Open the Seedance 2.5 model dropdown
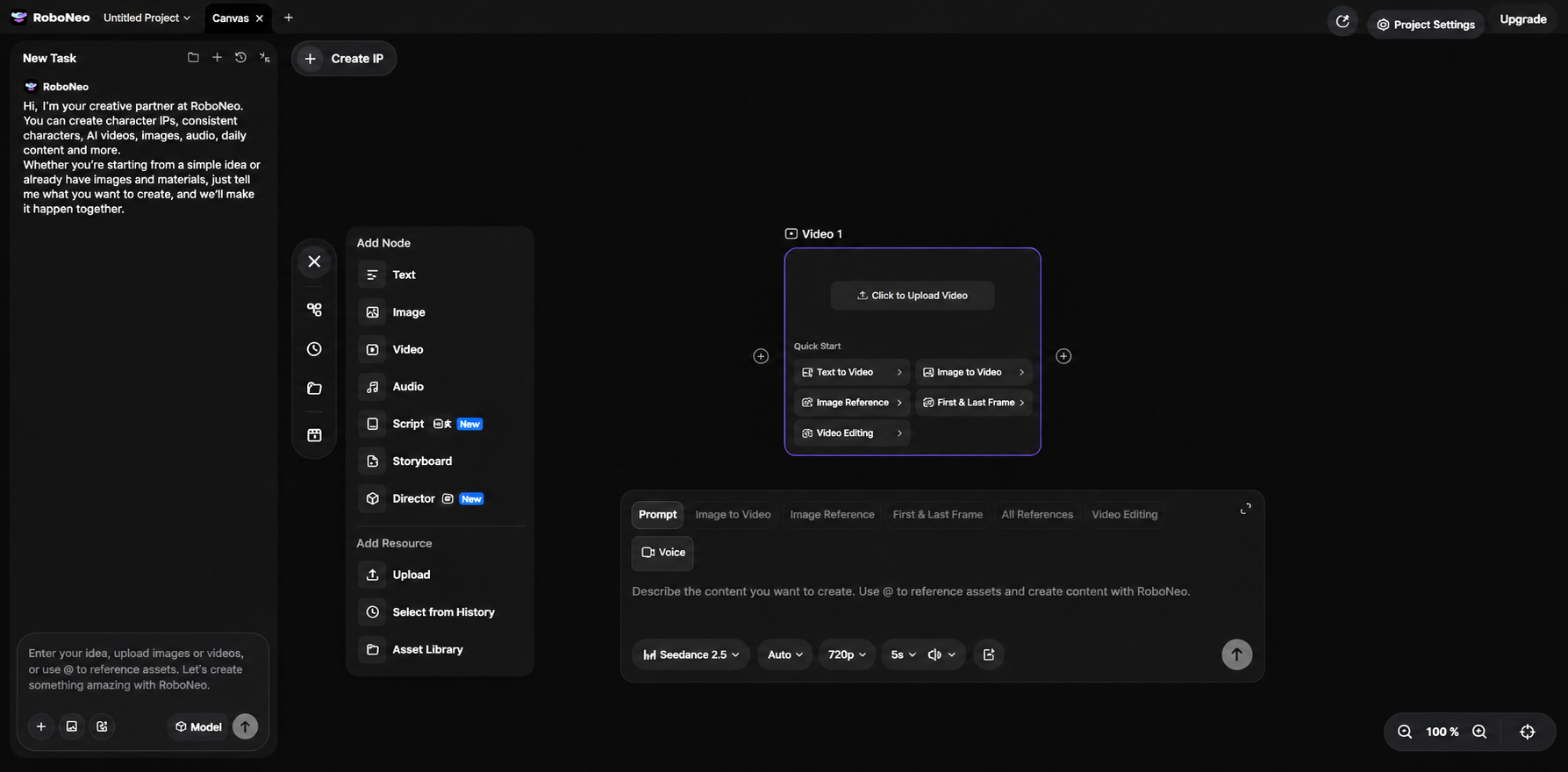Screen dimensions: 1568x772 coord(691,654)
